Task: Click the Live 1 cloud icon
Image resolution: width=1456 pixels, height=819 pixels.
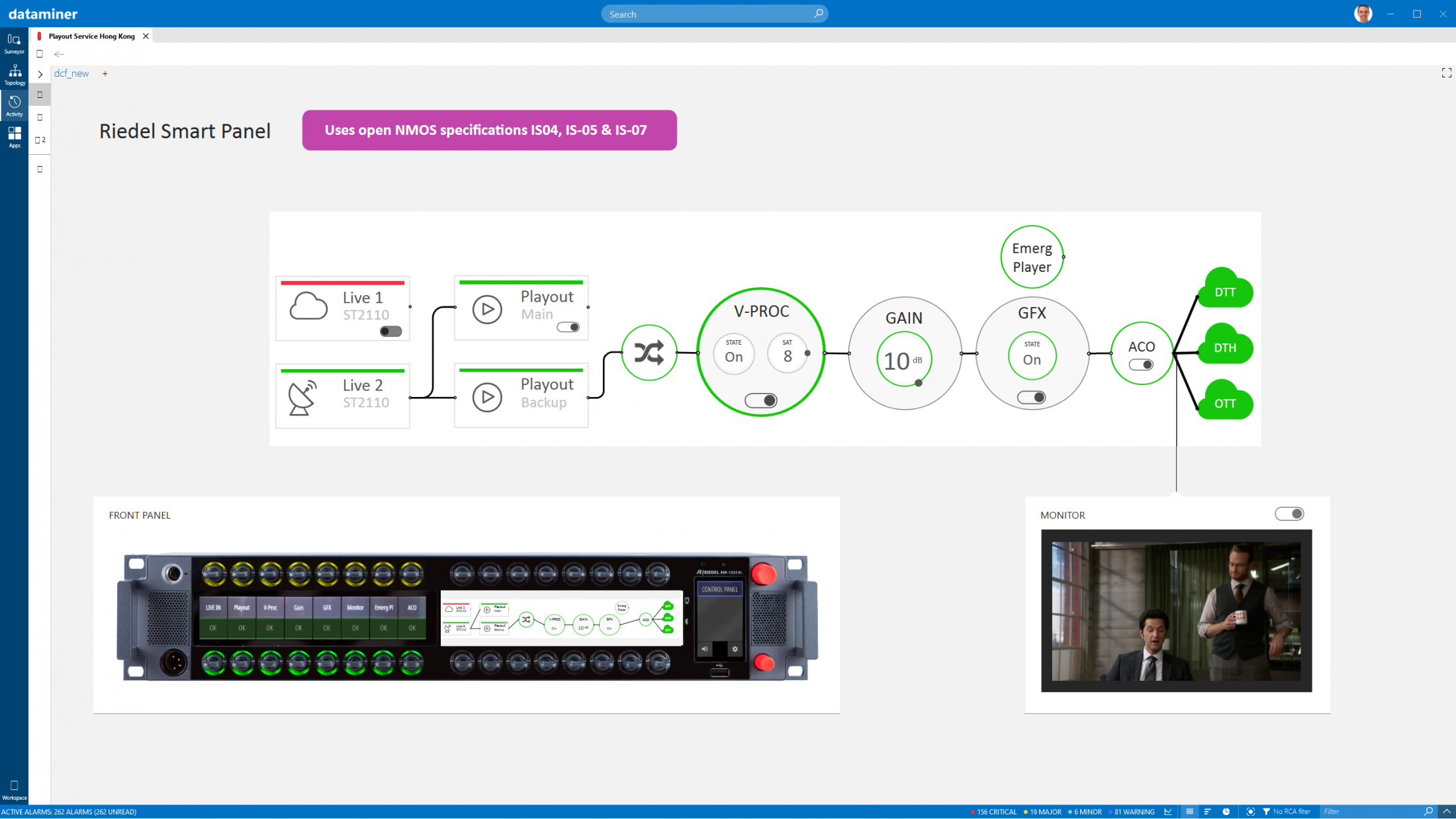Action: point(308,306)
